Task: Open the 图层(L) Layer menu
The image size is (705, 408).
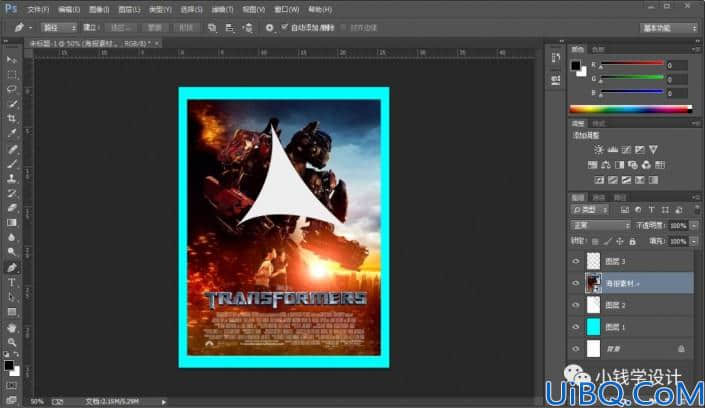Action: 129,9
